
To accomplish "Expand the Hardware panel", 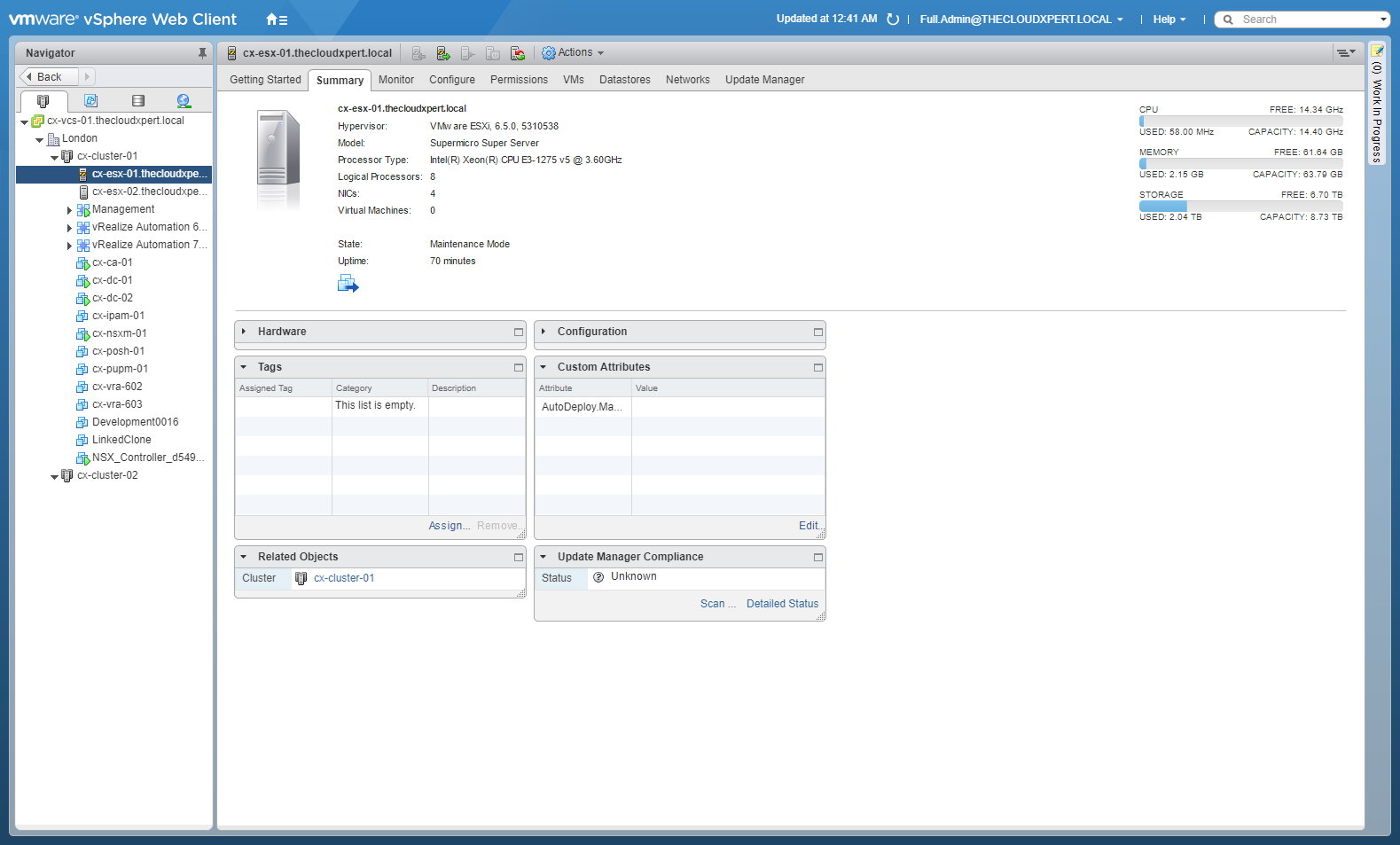I will pos(244,332).
